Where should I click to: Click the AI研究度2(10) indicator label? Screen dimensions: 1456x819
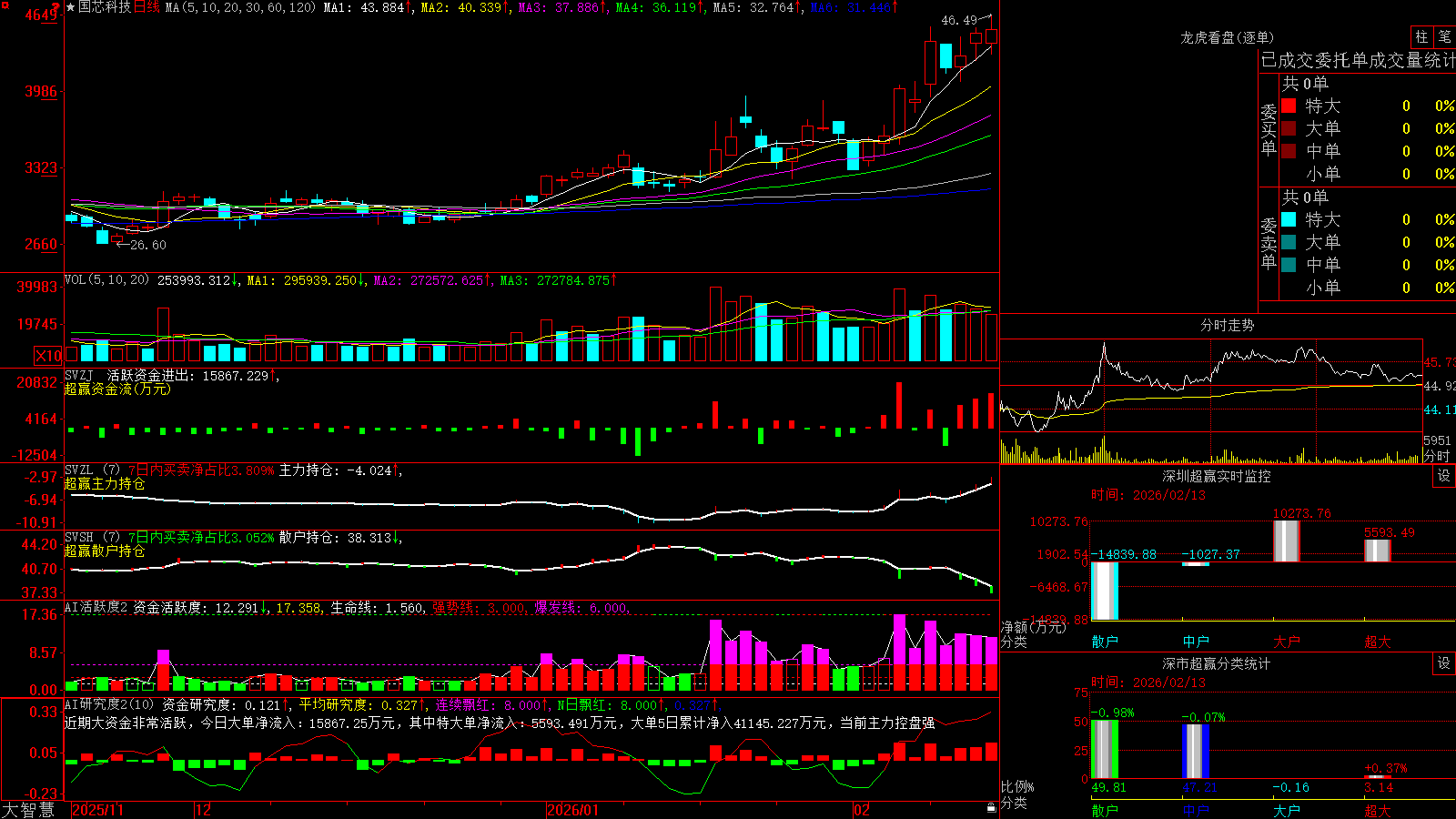(x=109, y=704)
